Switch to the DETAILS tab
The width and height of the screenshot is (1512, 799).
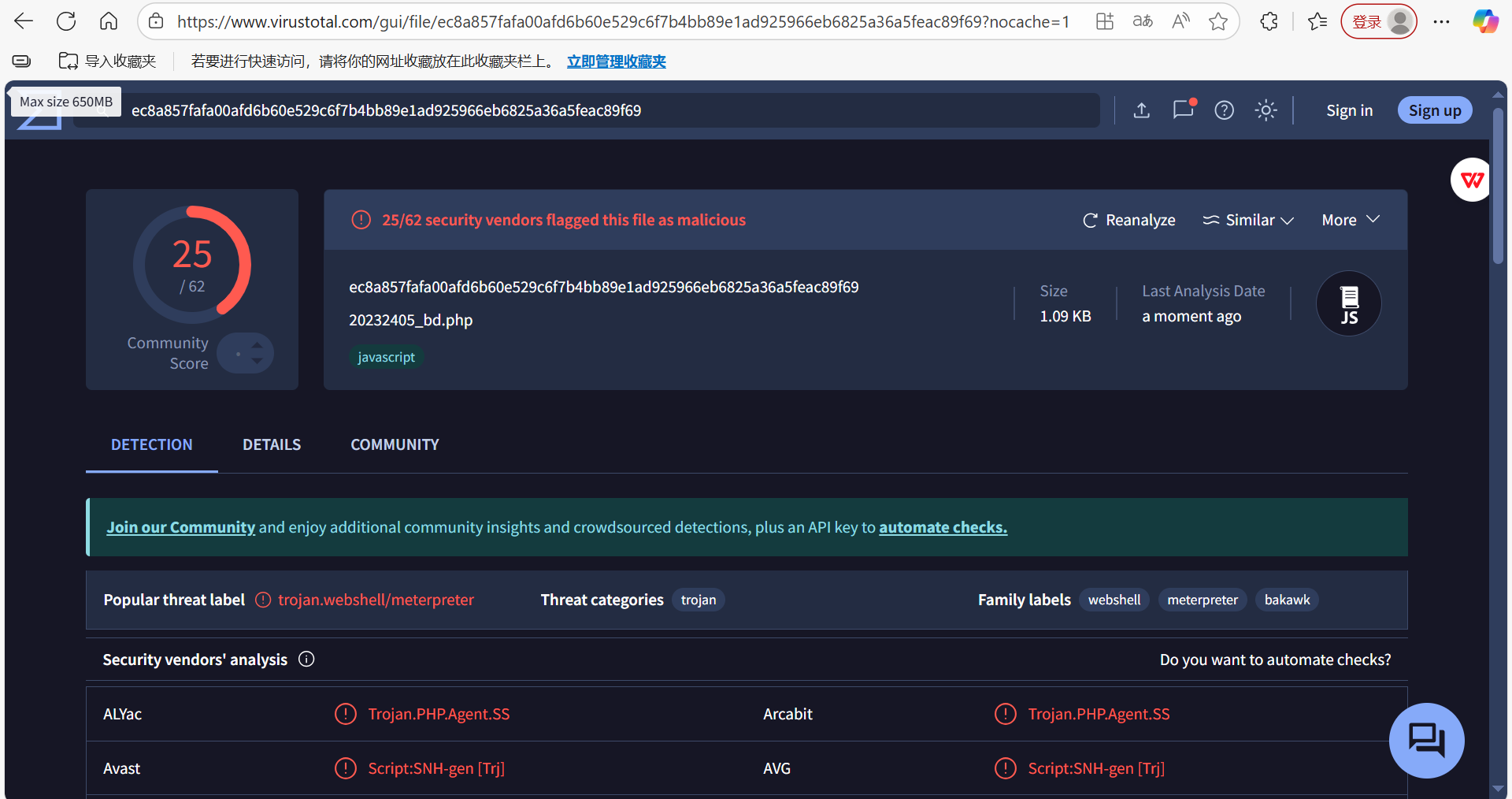tap(272, 444)
